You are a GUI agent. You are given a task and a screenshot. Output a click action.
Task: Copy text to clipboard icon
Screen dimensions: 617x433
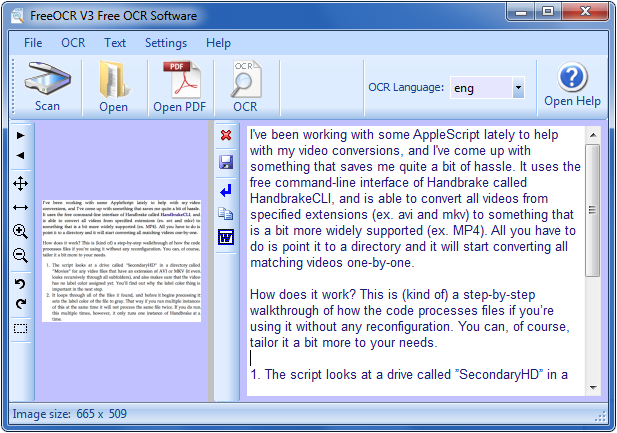tap(226, 214)
